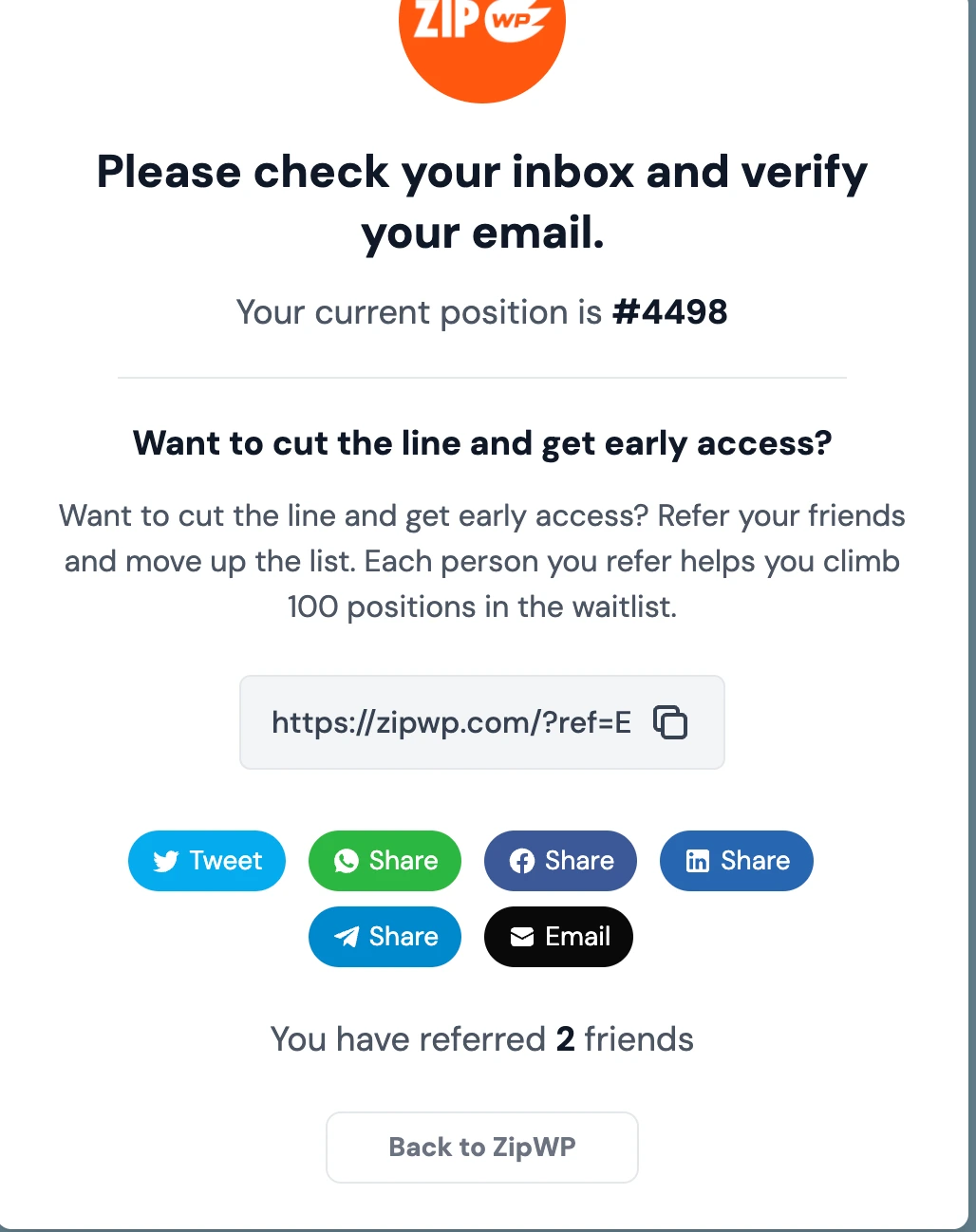Click the Back to ZipWP button

click(x=481, y=1147)
